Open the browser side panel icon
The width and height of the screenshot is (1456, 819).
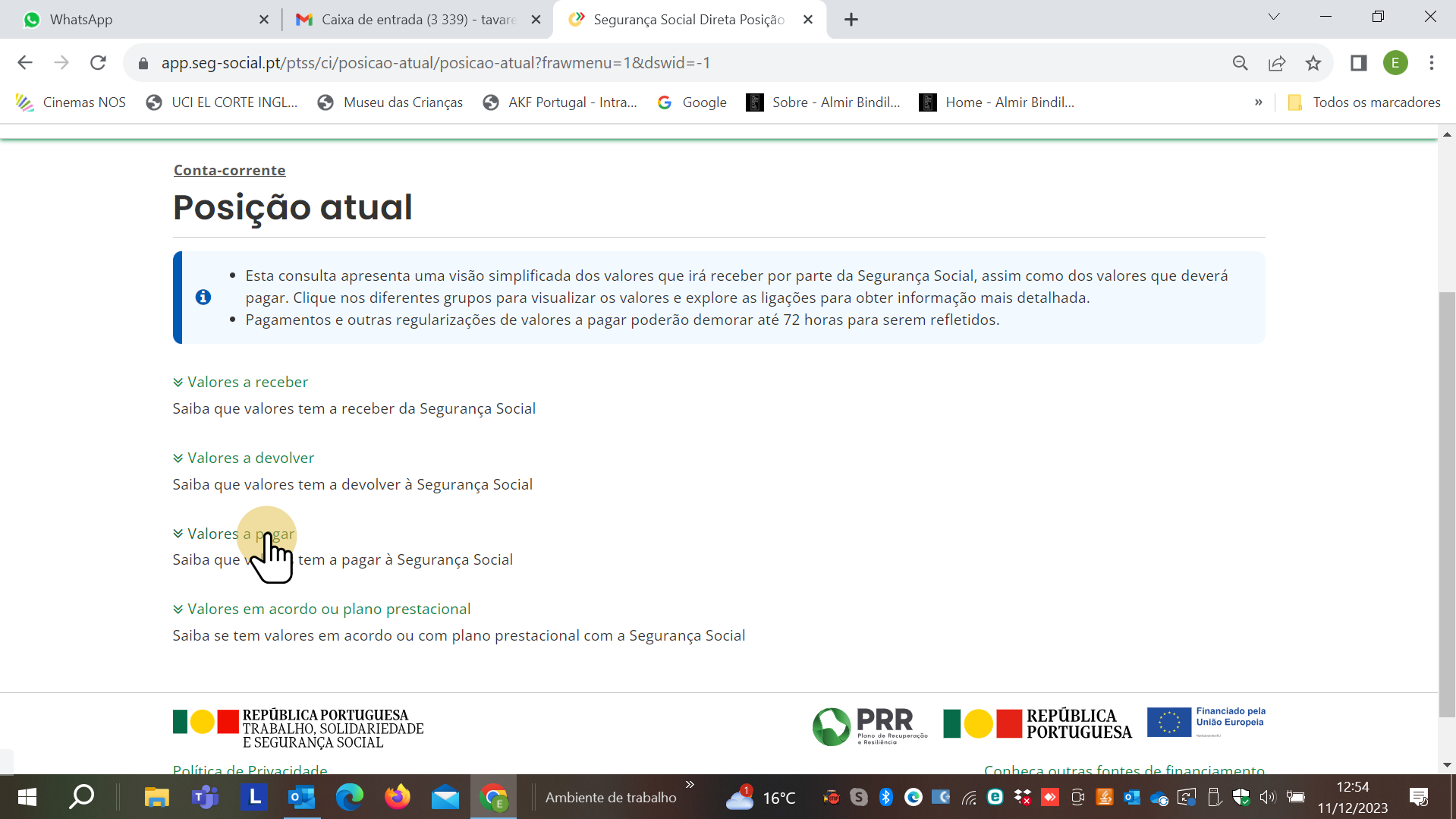(1358, 63)
